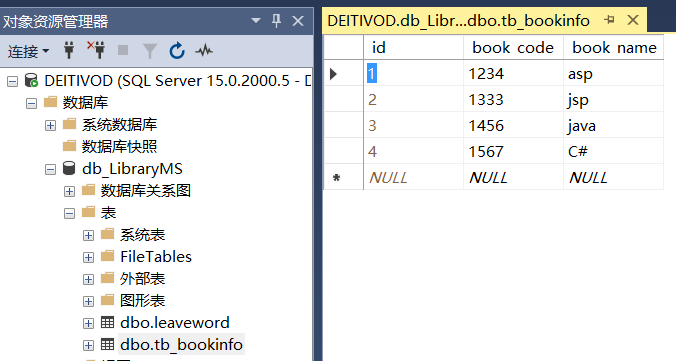The height and width of the screenshot is (361, 676).
Task: Close the tb_bookinfo document tab
Action: pyautogui.click(x=633, y=20)
